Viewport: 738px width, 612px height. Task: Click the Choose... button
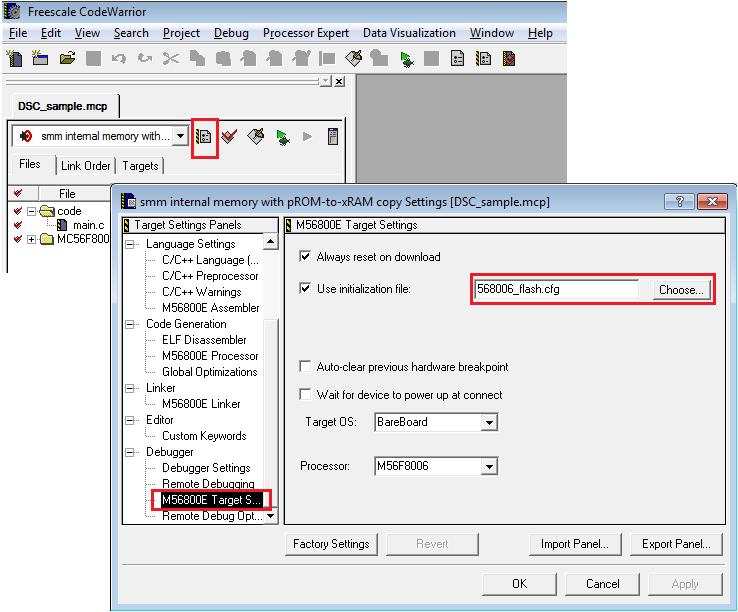coord(681,290)
